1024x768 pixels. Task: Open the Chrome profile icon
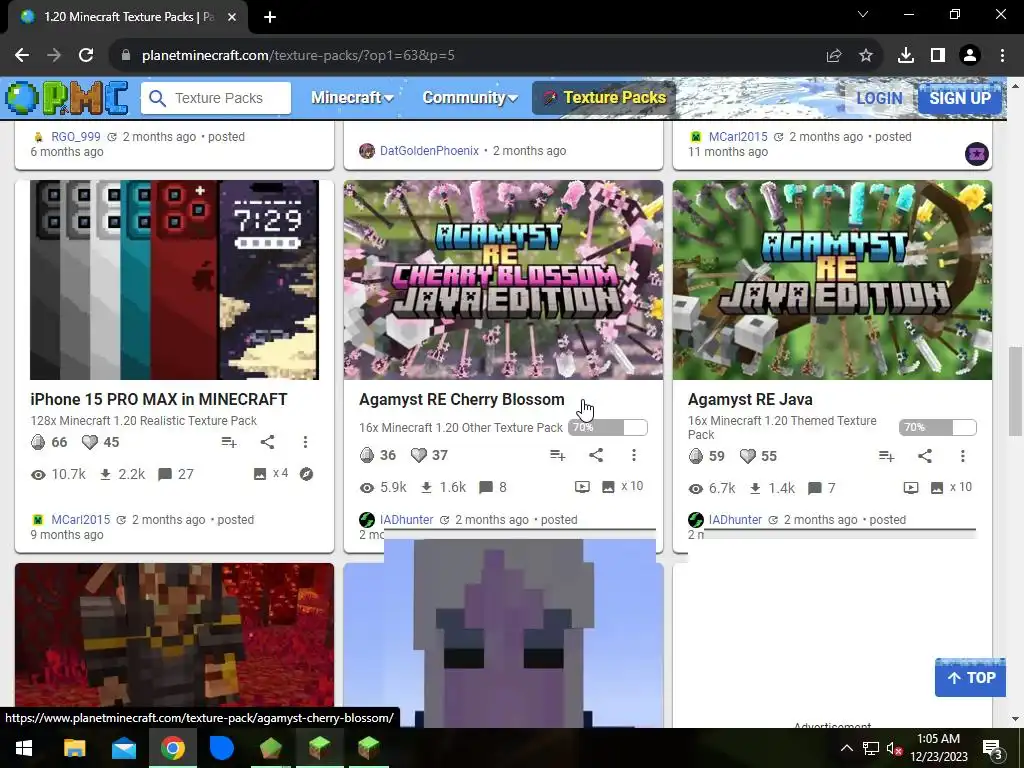pyautogui.click(x=970, y=56)
